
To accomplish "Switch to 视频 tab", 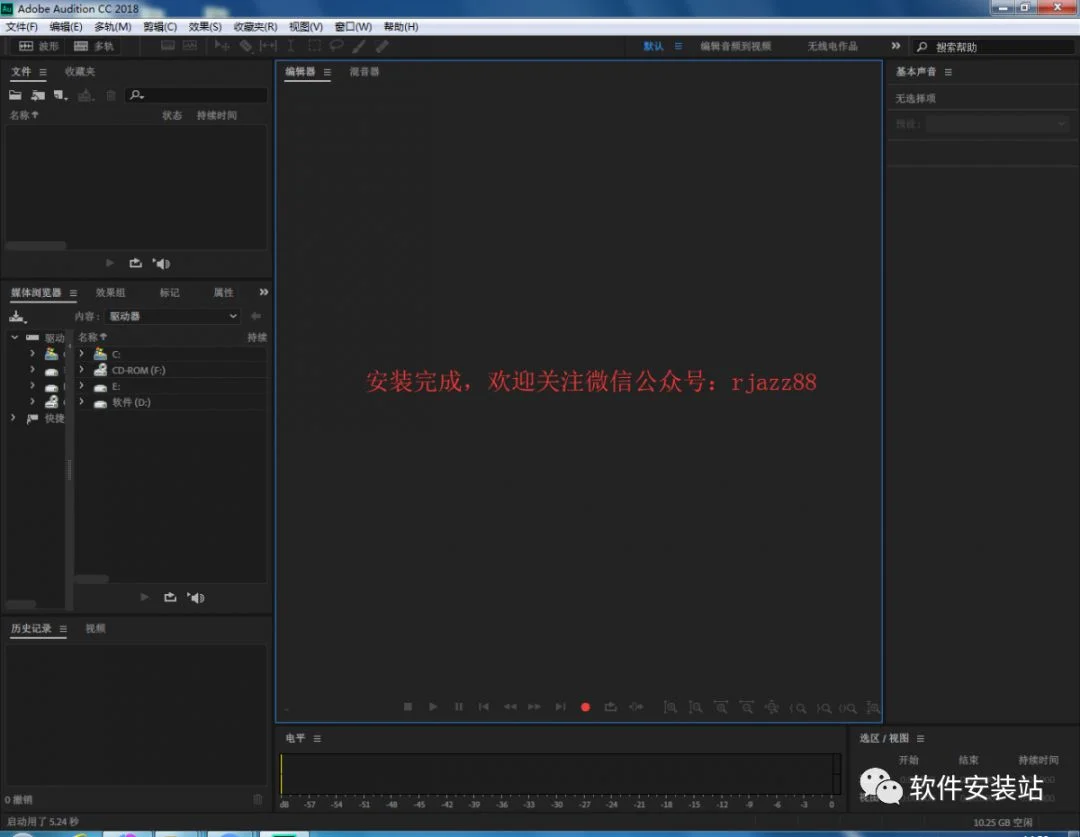I will [x=95, y=628].
